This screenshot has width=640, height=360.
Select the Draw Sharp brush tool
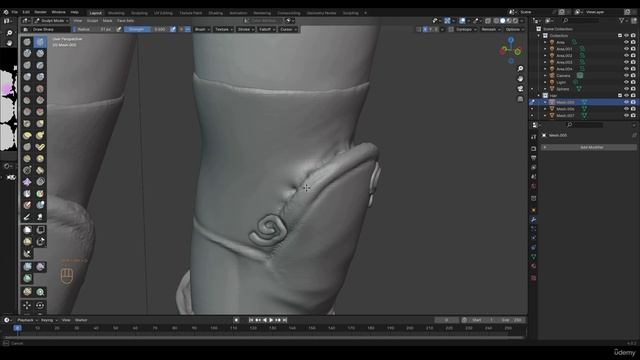pos(40,42)
